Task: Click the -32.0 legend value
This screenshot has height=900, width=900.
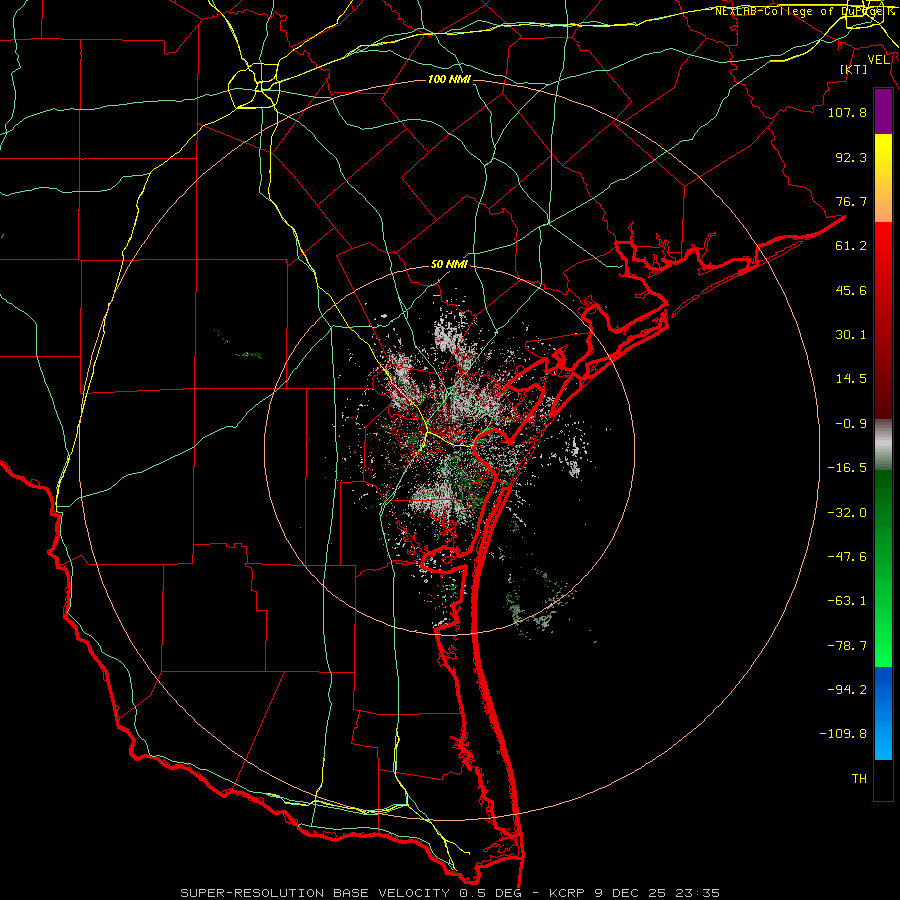Action: click(847, 513)
